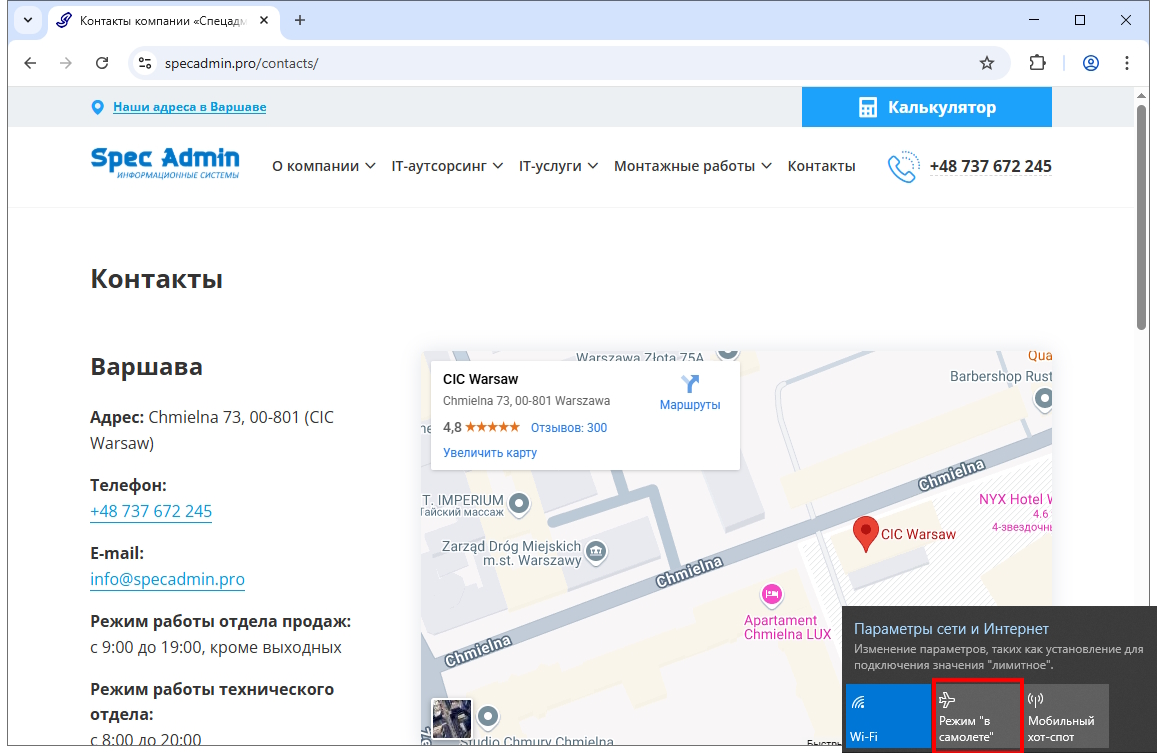
Task: Click the Studio Chmury Chmielna map marker
Action: tap(488, 716)
